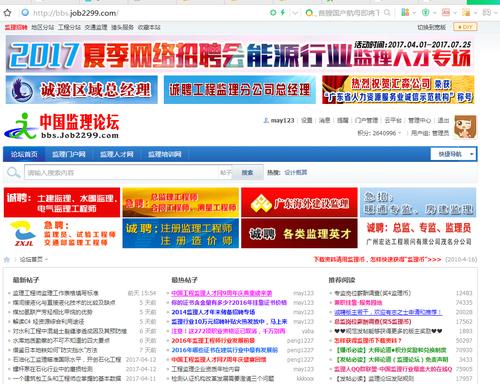Screen dimensions: 500x384
Task: Click the hot-search keyword link after 热搜
Action: tap(296, 172)
